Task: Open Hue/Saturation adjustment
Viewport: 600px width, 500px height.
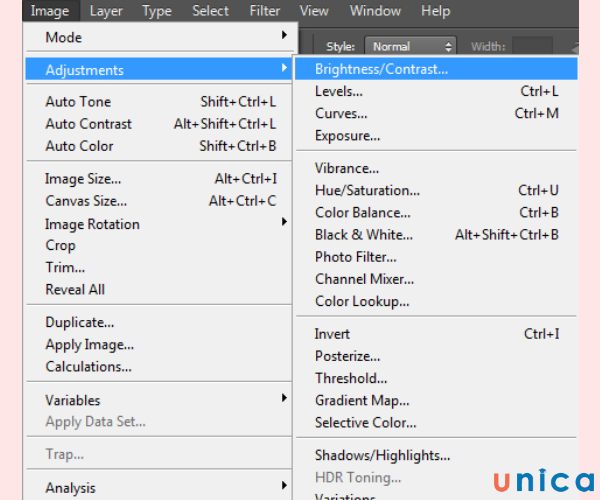Action: point(367,190)
